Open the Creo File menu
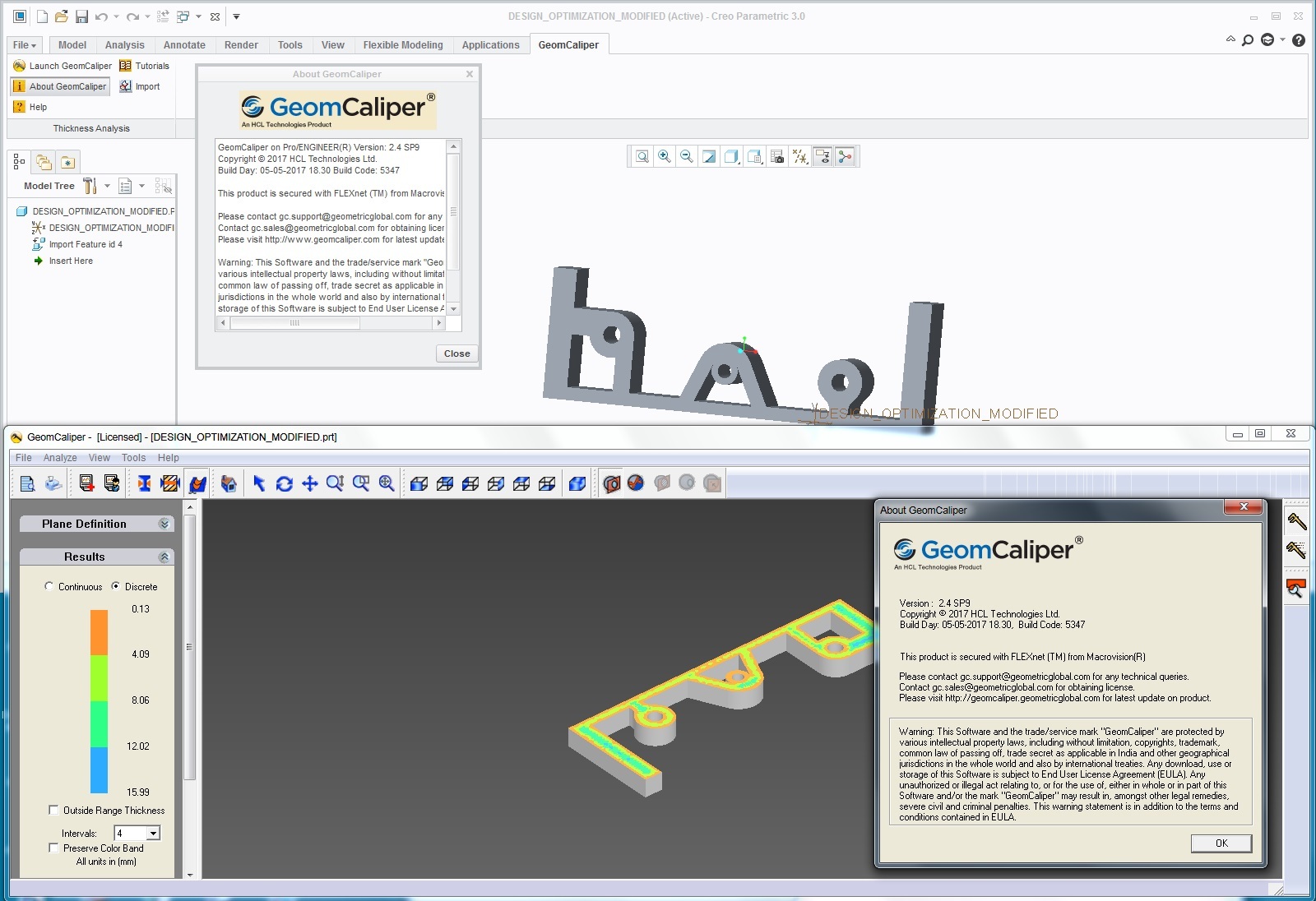The image size is (1316, 901). tap(24, 45)
